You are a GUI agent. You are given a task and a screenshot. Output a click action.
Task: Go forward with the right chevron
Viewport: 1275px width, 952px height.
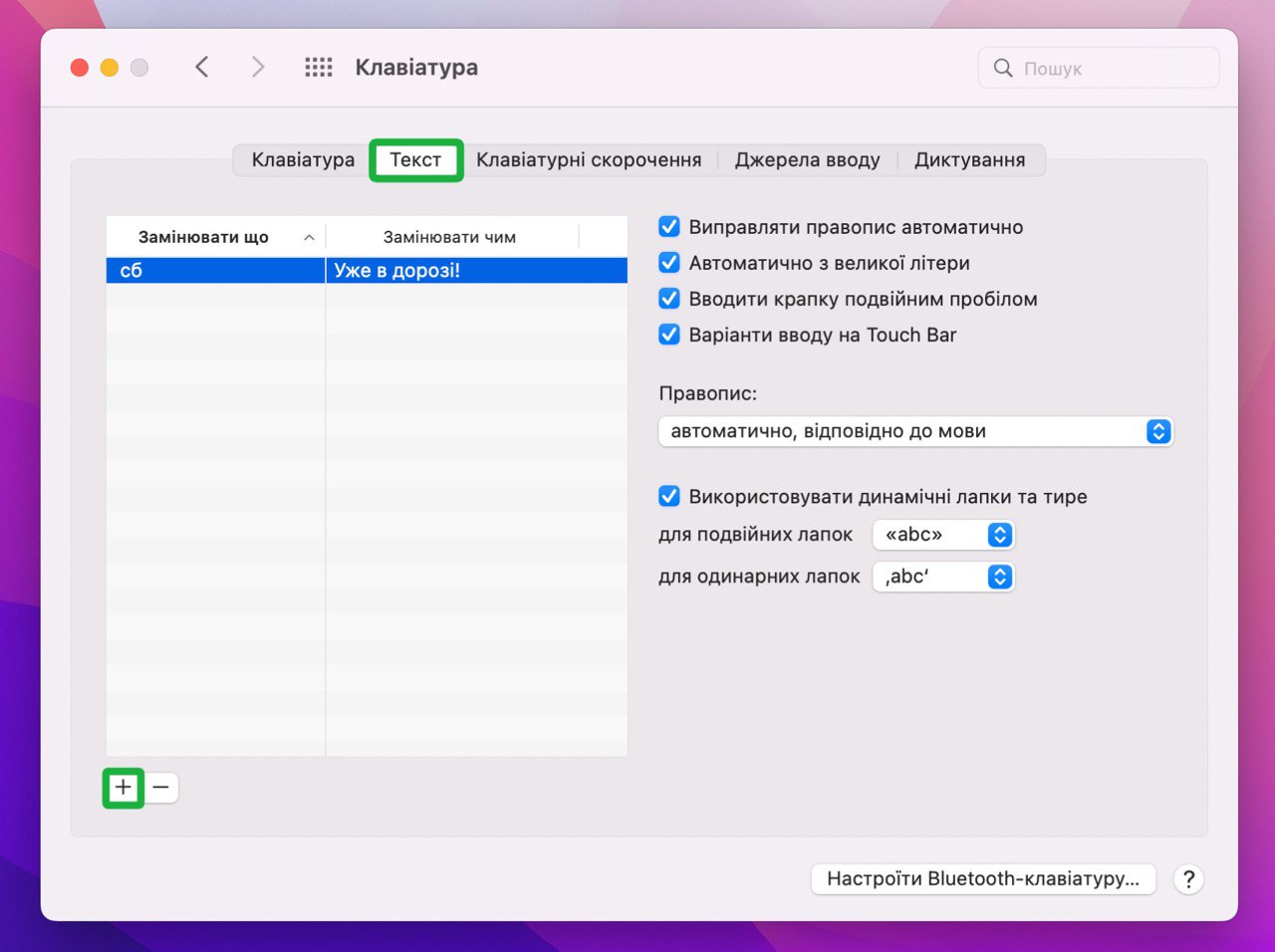258,67
